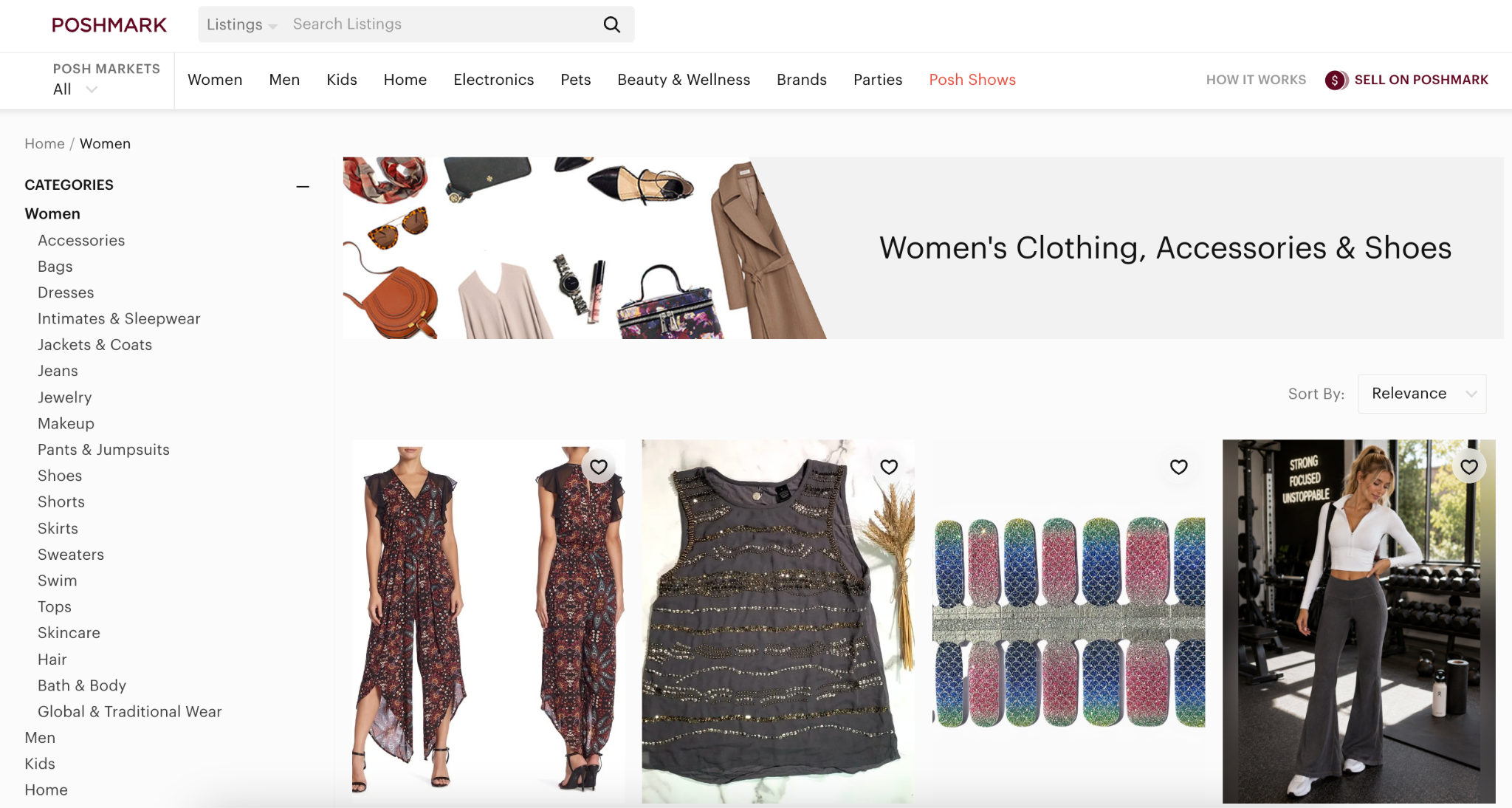The image size is (1512, 808).
Task: Select the Shoes category
Action: click(x=60, y=476)
